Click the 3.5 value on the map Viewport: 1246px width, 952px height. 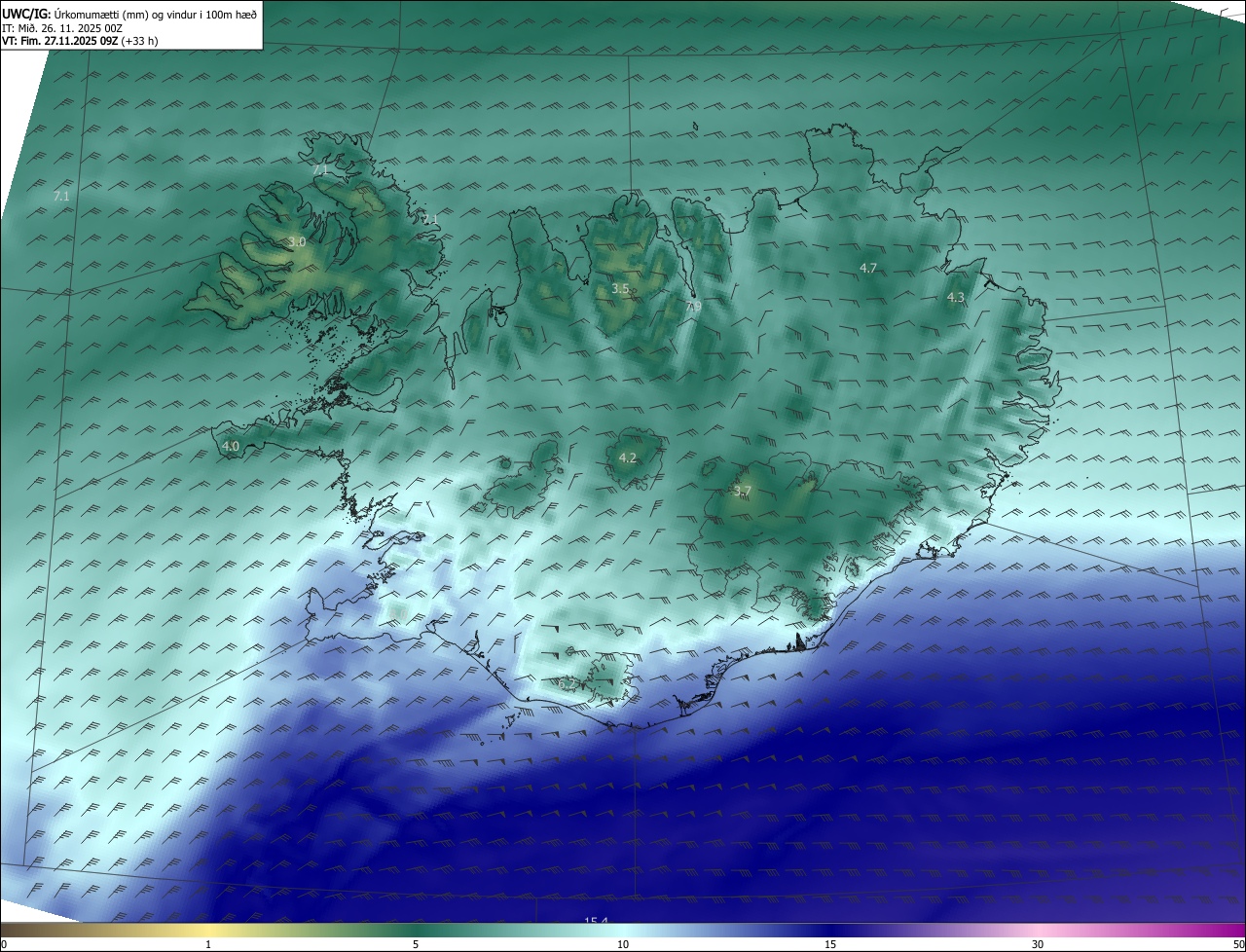tap(620, 288)
